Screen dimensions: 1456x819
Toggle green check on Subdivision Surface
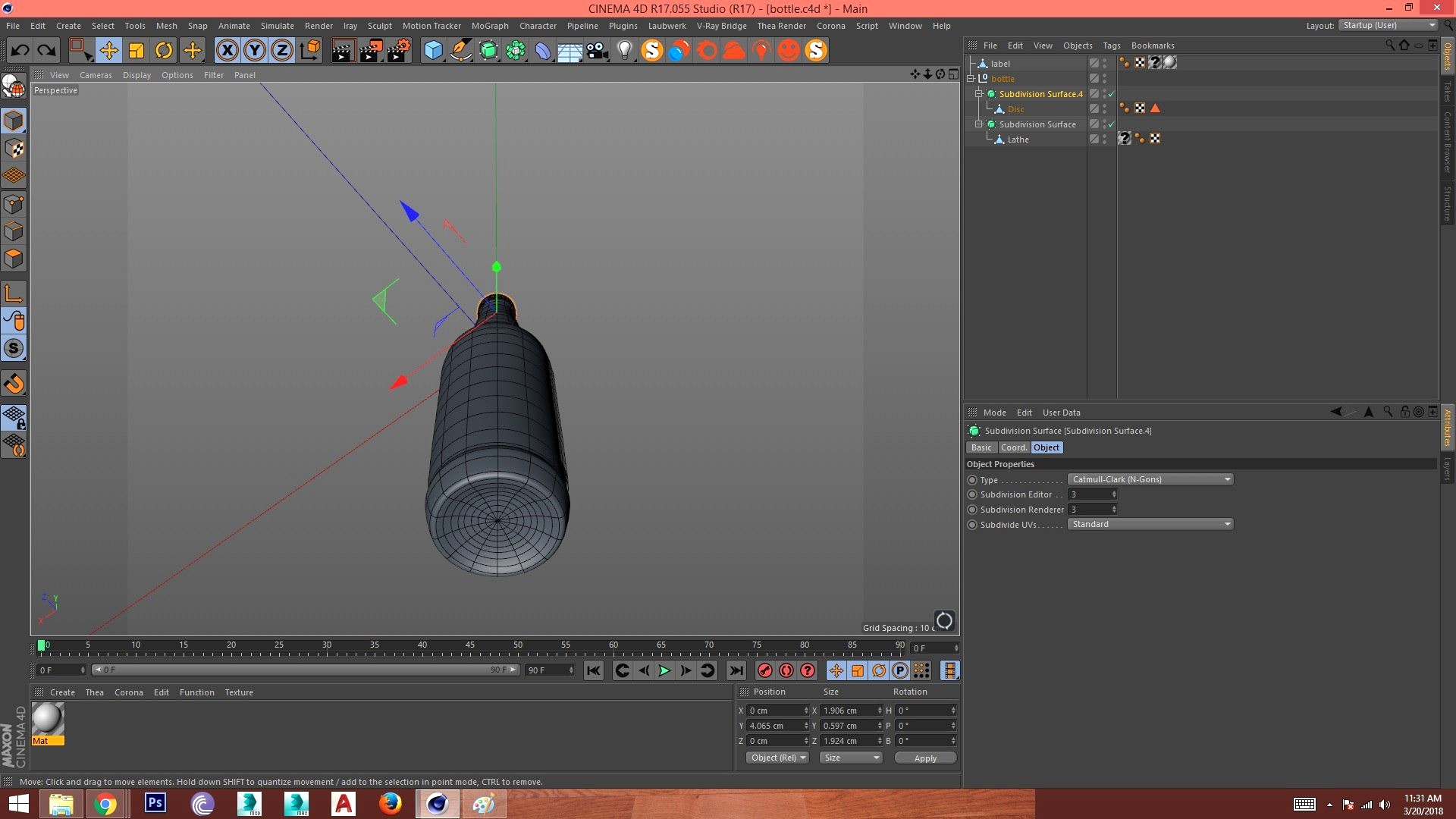1111,124
